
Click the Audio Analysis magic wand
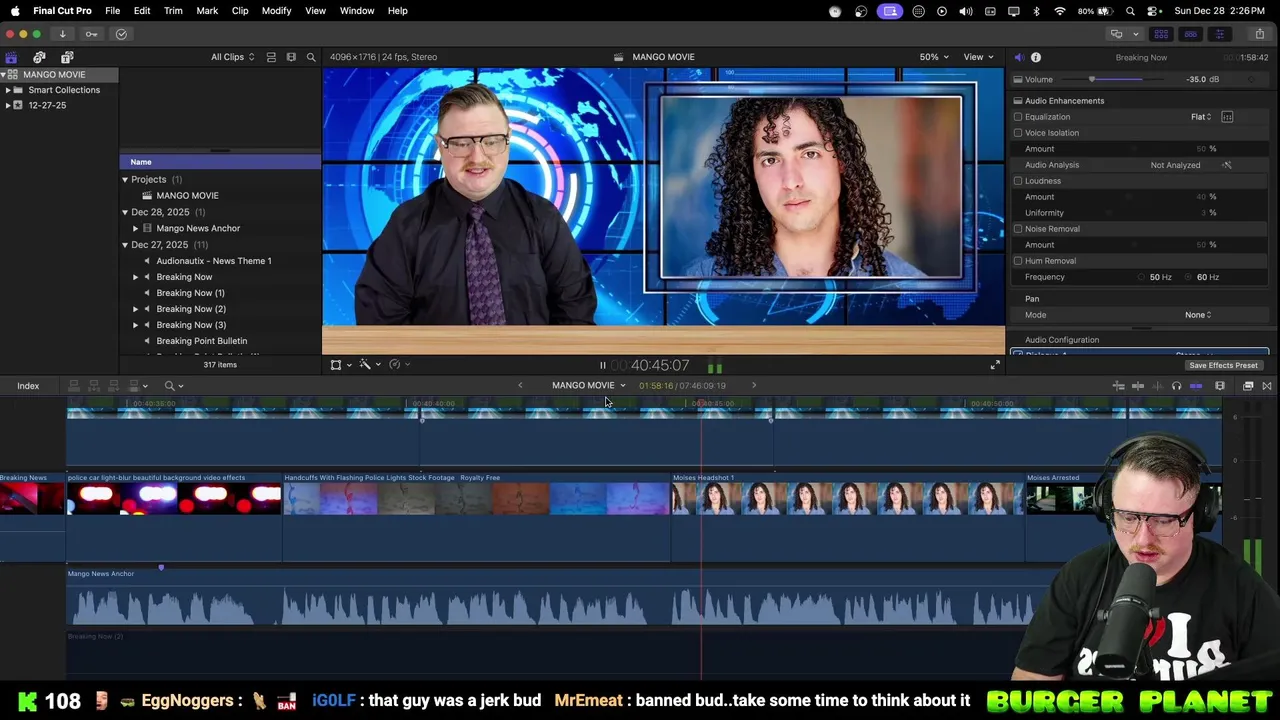click(1227, 165)
